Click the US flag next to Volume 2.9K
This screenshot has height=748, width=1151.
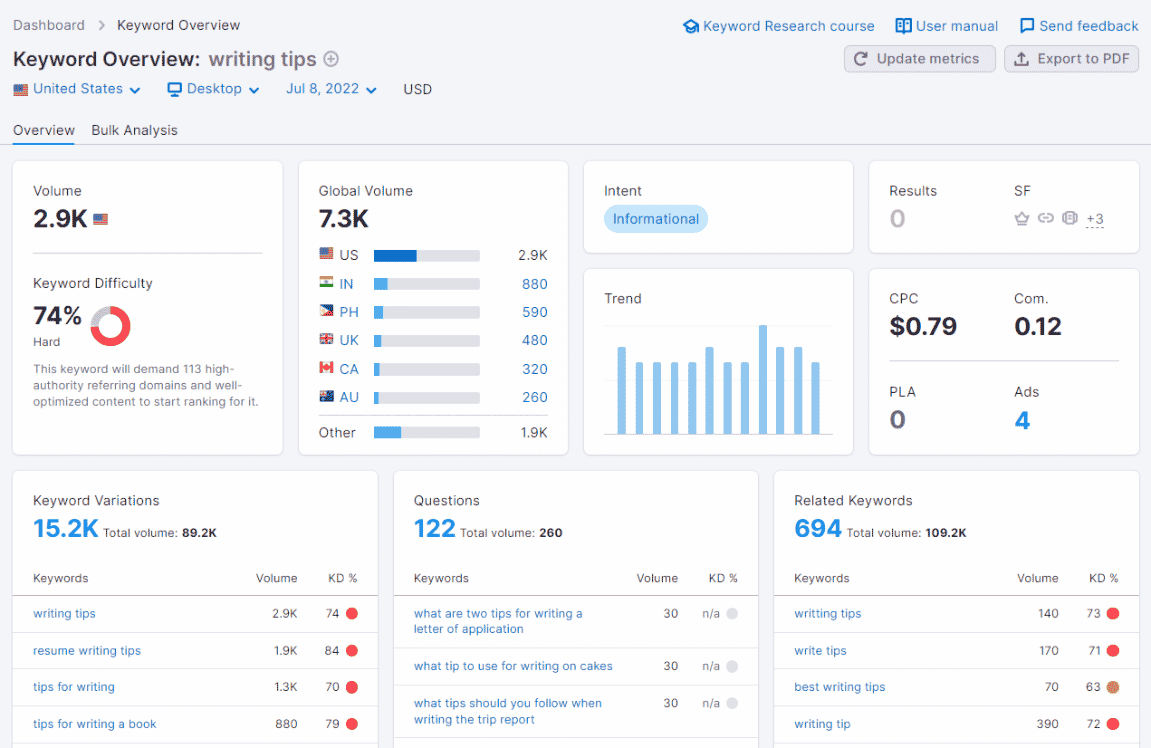click(x=101, y=219)
